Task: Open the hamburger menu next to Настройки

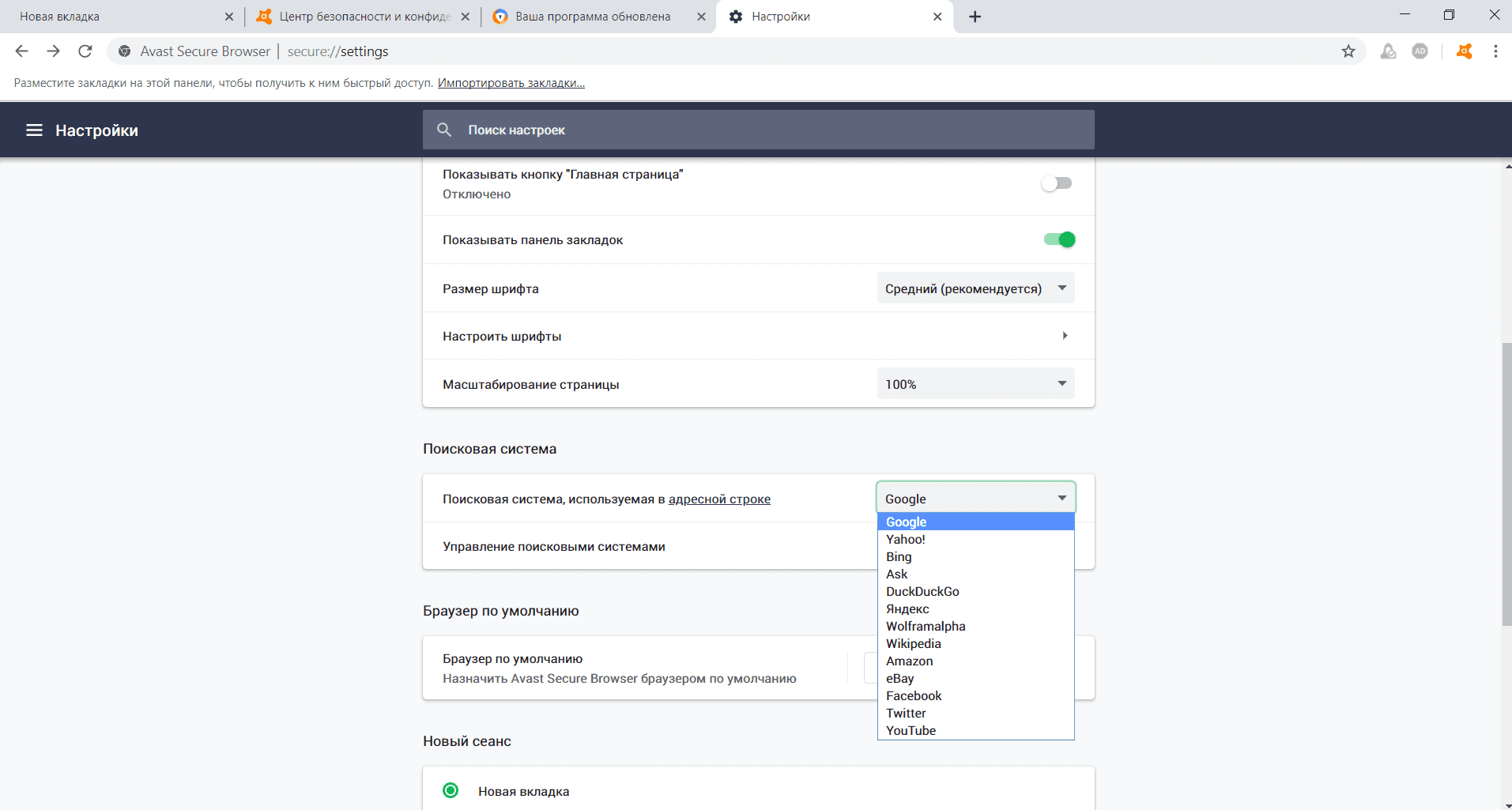Action: point(34,130)
